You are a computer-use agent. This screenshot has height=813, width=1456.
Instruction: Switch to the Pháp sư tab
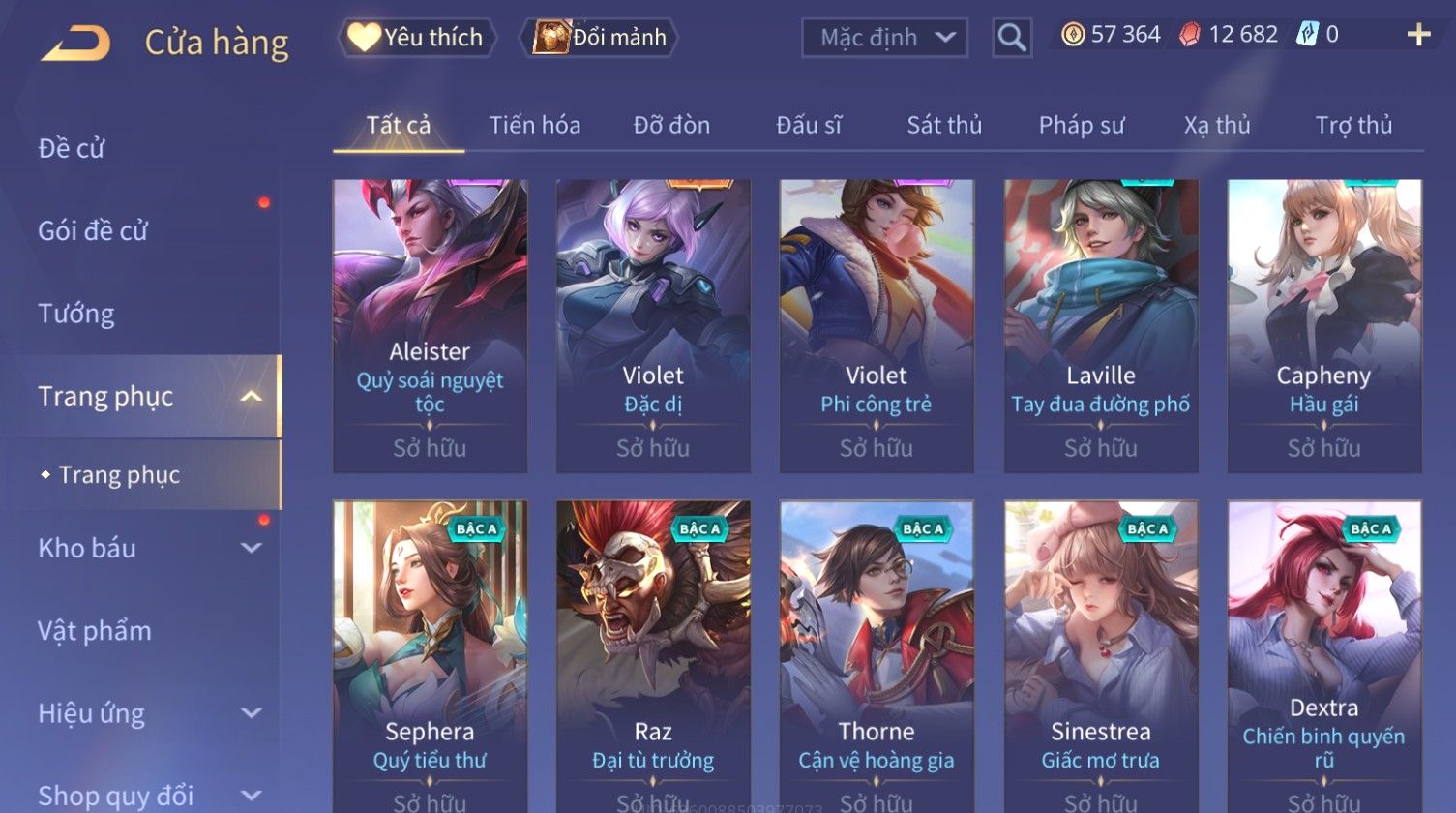pyautogui.click(x=1082, y=125)
